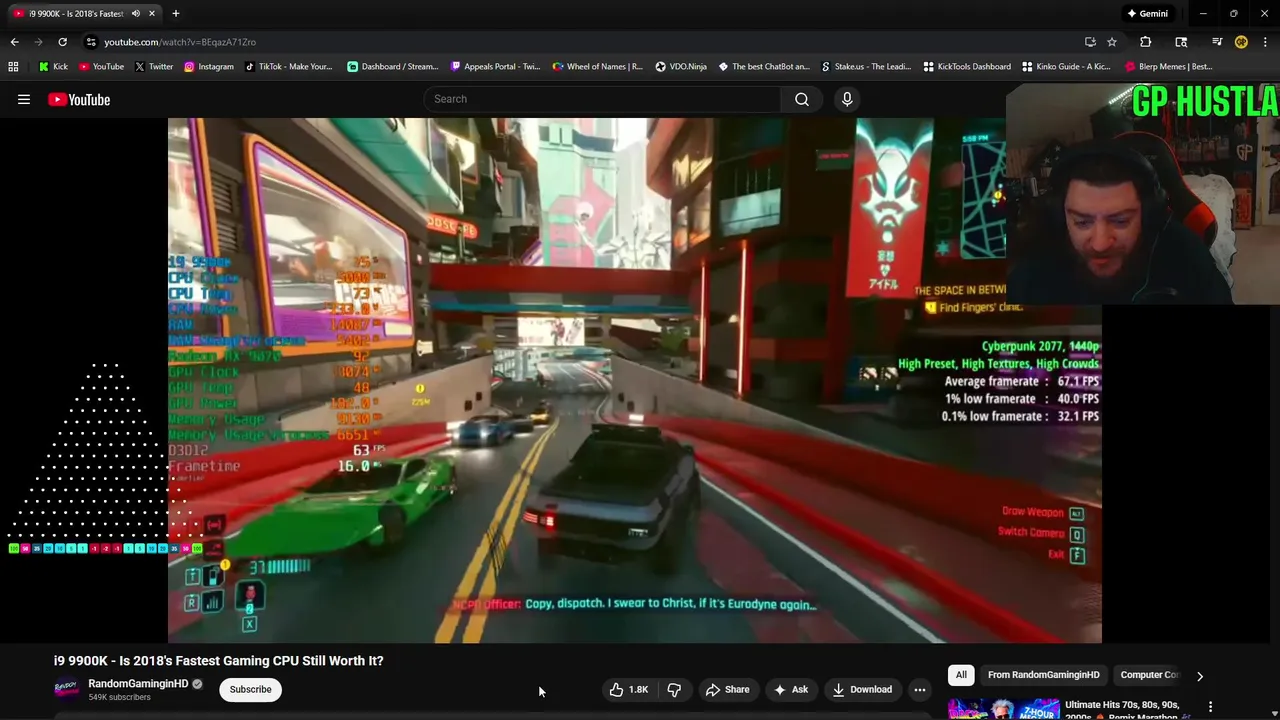
Task: Open the Stake.us bookmark
Action: 865,67
